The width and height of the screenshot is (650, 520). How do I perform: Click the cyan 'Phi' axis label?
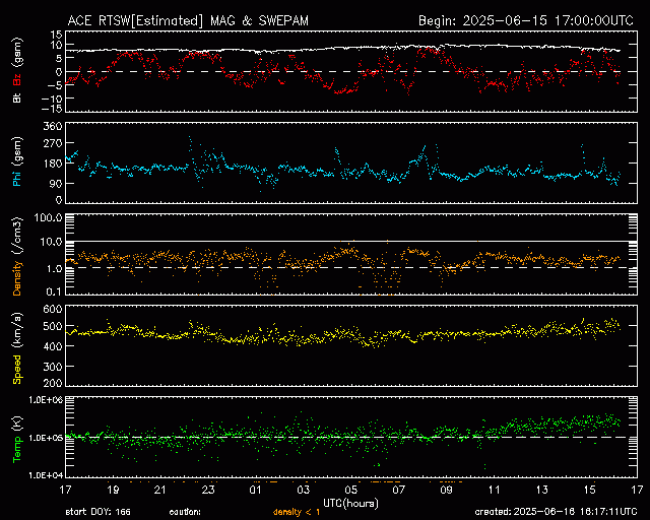coord(17,179)
